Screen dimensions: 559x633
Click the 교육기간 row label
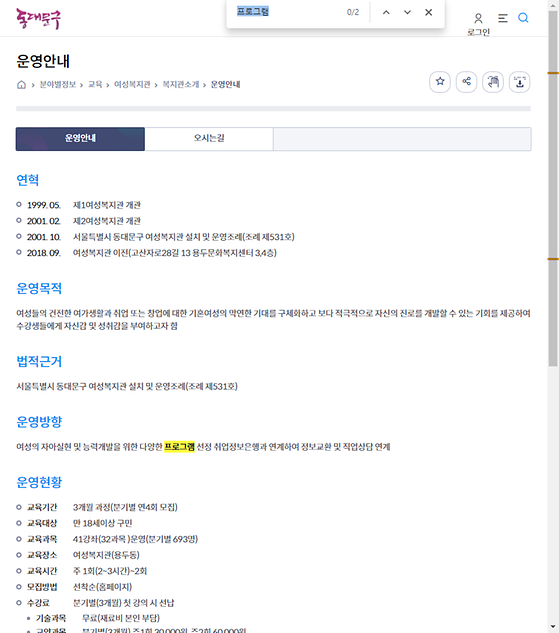pyautogui.click(x=42, y=507)
